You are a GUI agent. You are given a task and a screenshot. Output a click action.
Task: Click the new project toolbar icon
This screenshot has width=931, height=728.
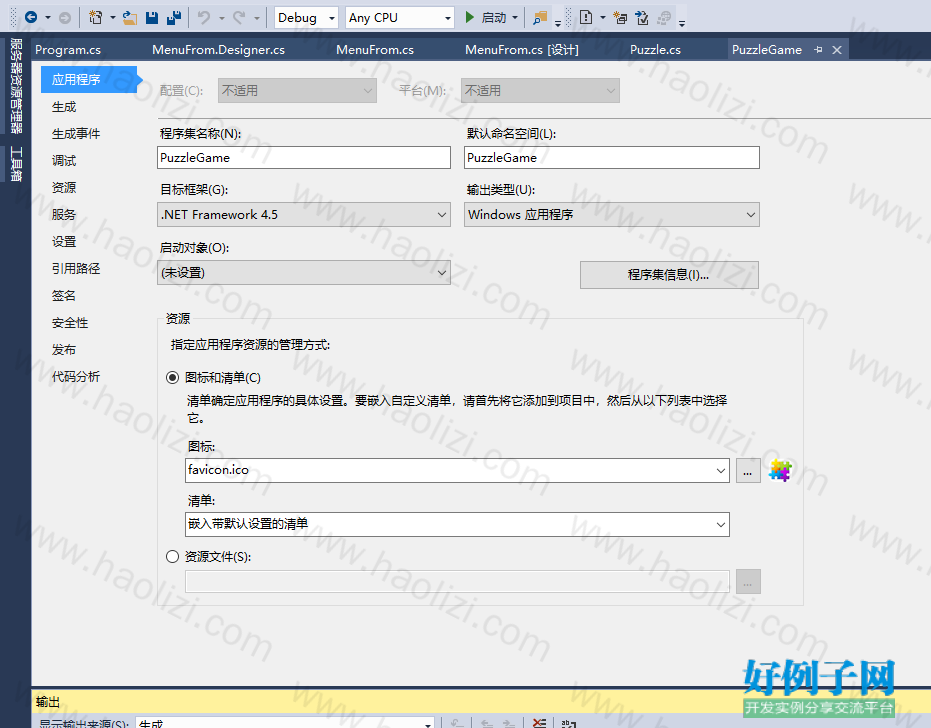[95, 18]
